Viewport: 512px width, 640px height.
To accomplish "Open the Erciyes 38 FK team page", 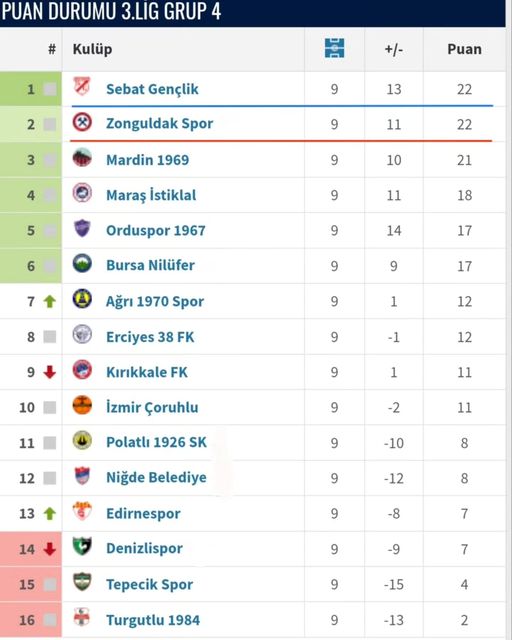I will (150, 337).
